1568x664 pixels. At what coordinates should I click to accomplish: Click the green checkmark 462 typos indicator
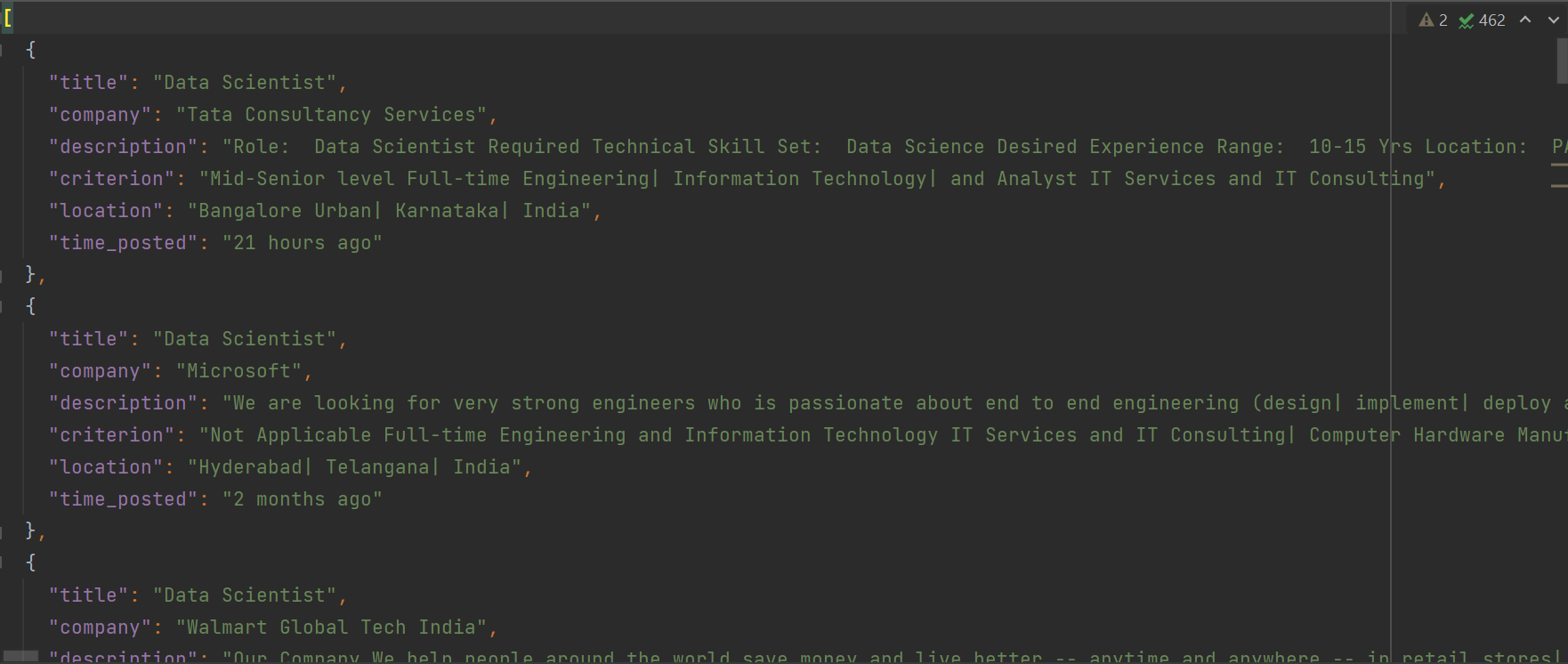(x=1482, y=20)
